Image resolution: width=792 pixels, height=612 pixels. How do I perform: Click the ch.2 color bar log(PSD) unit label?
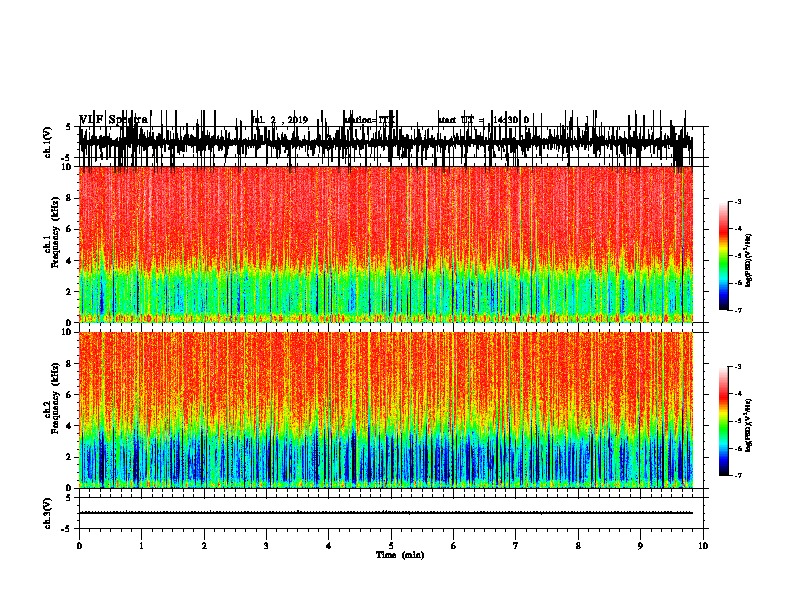pyautogui.click(x=749, y=425)
